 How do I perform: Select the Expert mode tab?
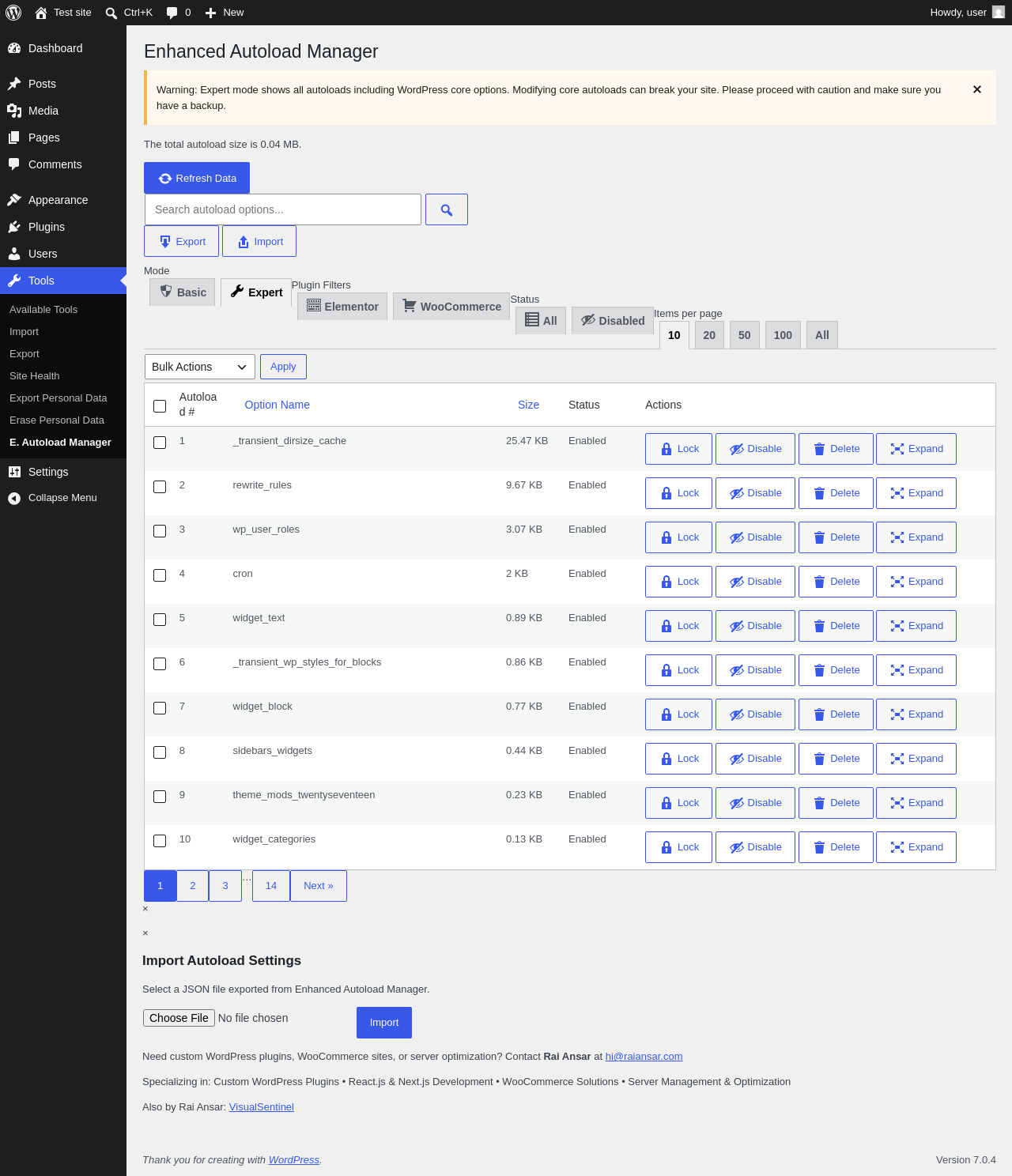256,292
